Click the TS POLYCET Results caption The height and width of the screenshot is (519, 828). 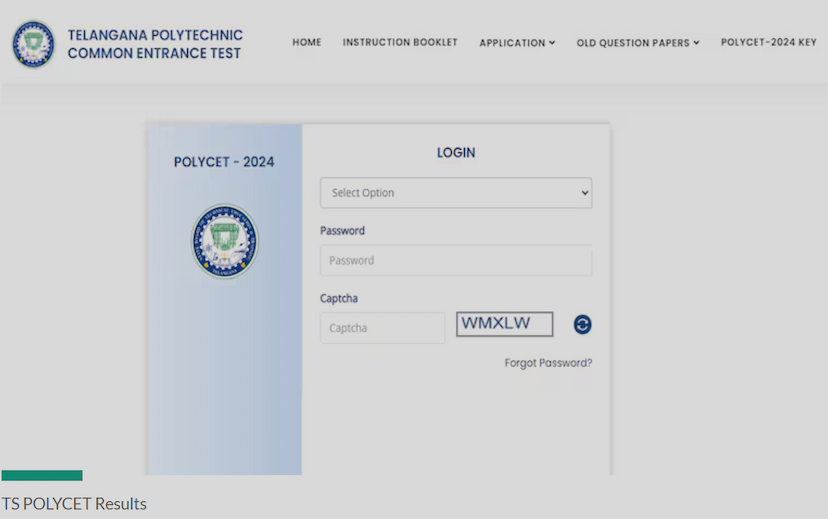[74, 504]
